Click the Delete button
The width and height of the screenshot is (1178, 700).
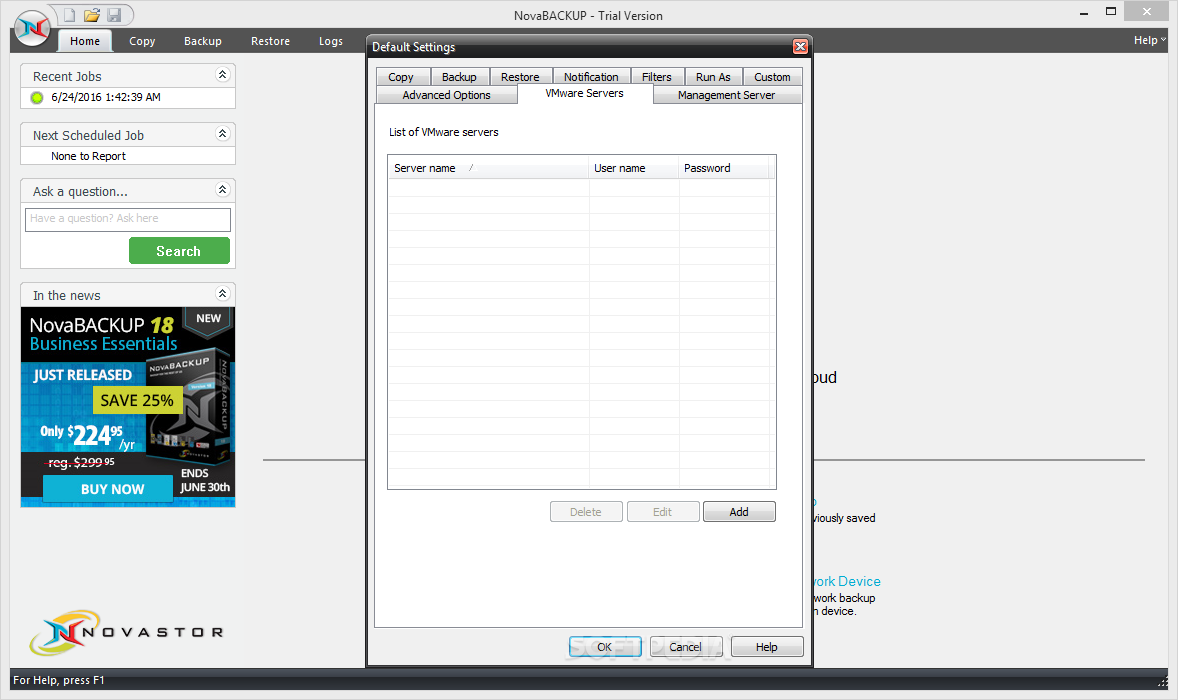(x=586, y=511)
